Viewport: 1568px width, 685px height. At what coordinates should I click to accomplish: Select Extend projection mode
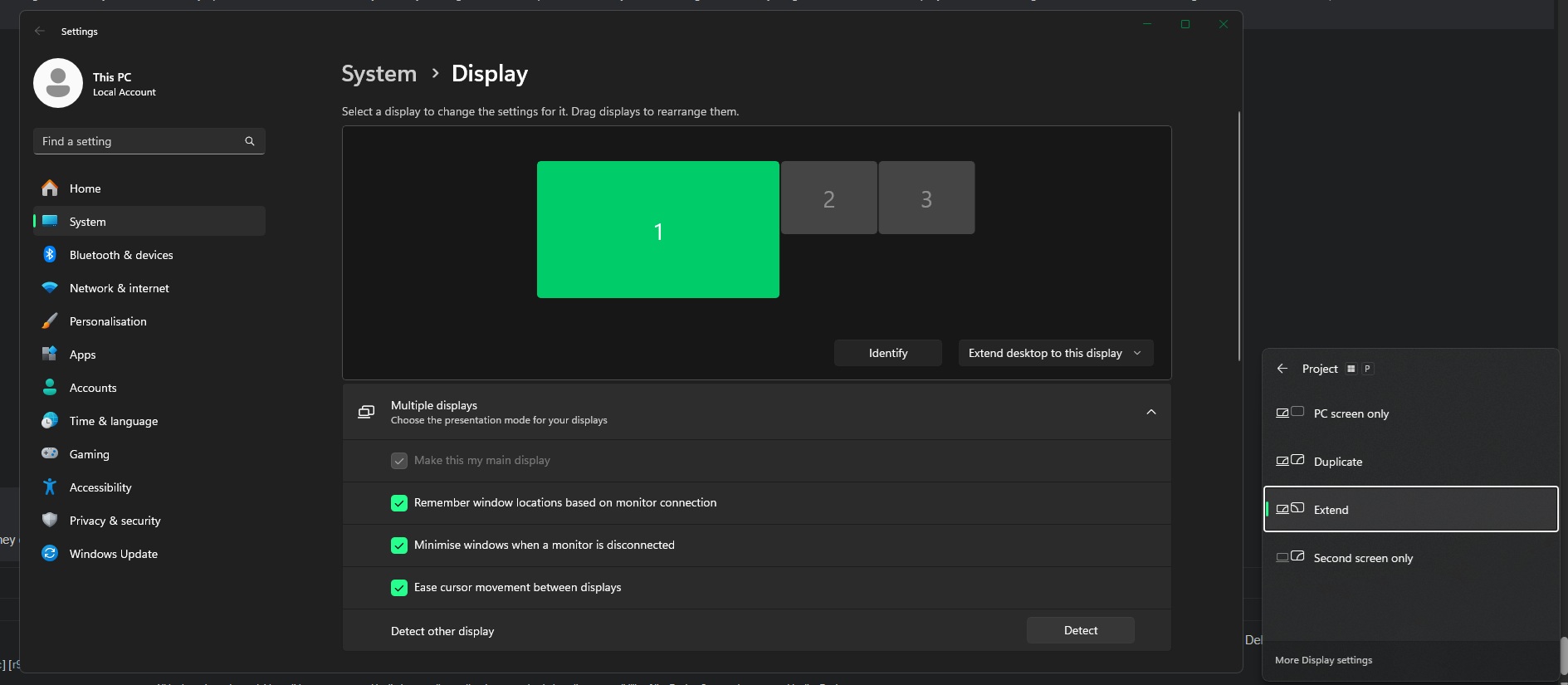pos(1410,509)
